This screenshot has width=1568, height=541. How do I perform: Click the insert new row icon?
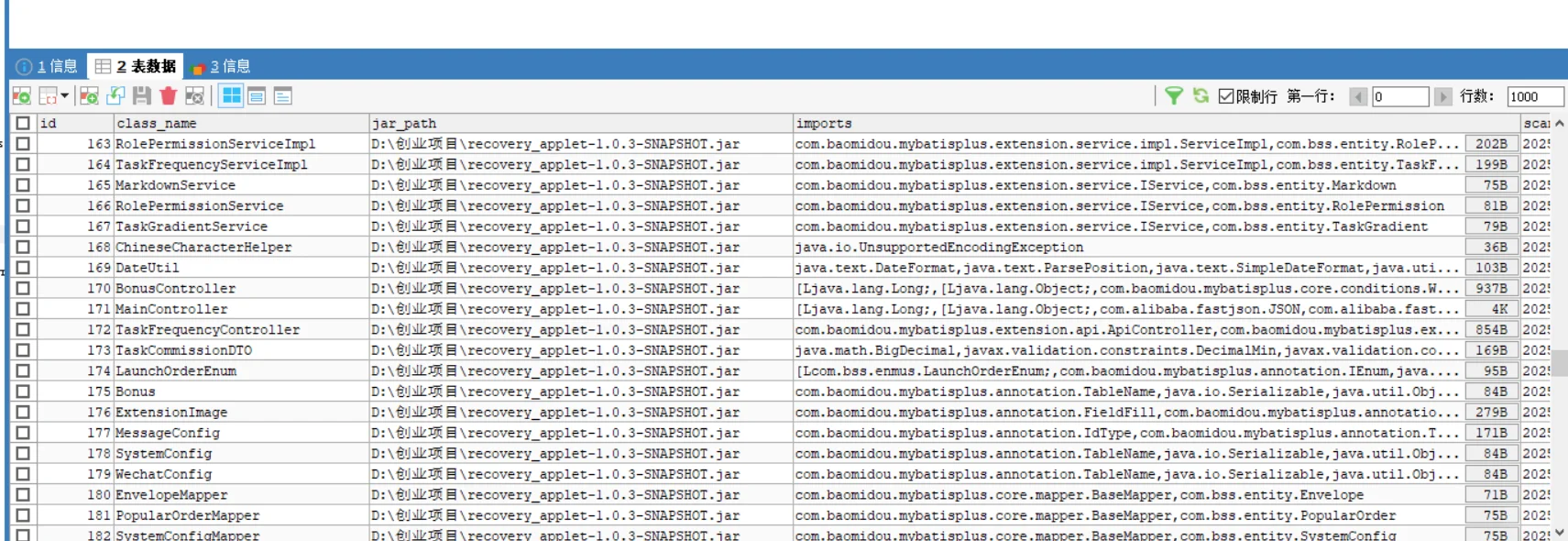coord(89,96)
